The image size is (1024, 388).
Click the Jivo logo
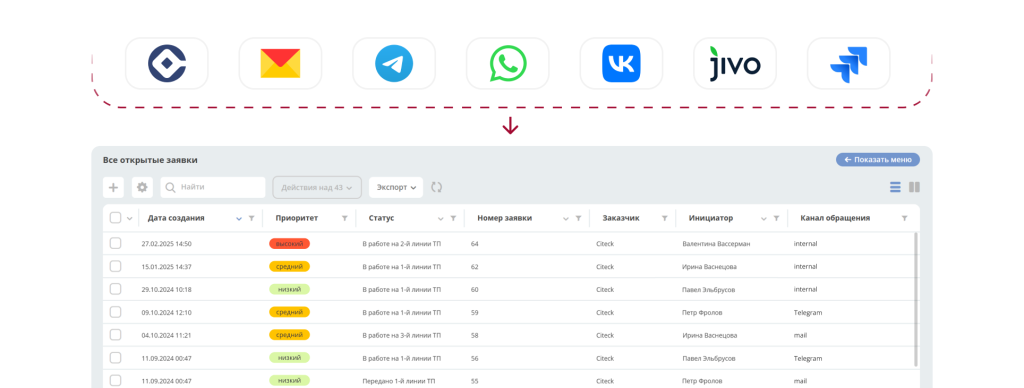(735, 64)
